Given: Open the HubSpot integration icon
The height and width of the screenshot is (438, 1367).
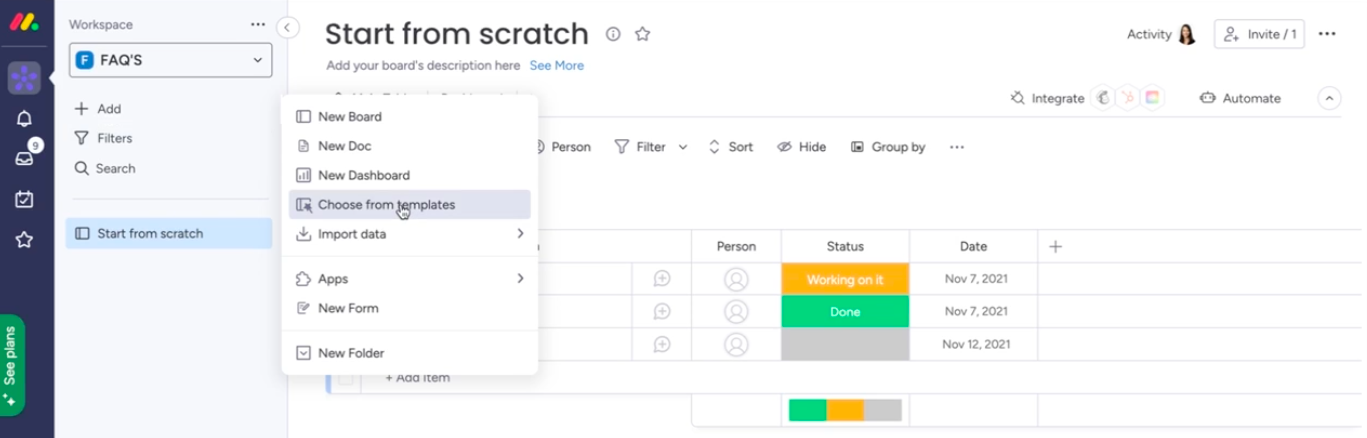Looking at the screenshot, I should point(1128,98).
